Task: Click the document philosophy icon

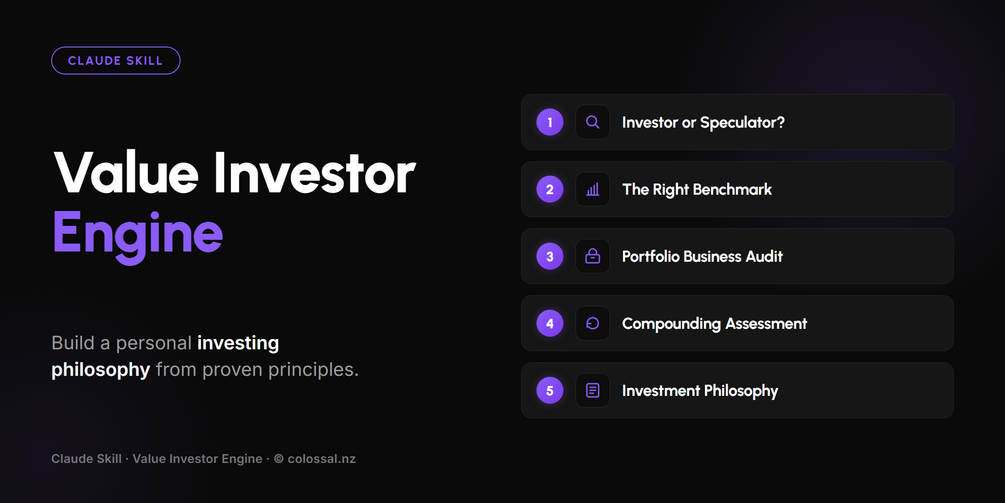Action: 592,390
